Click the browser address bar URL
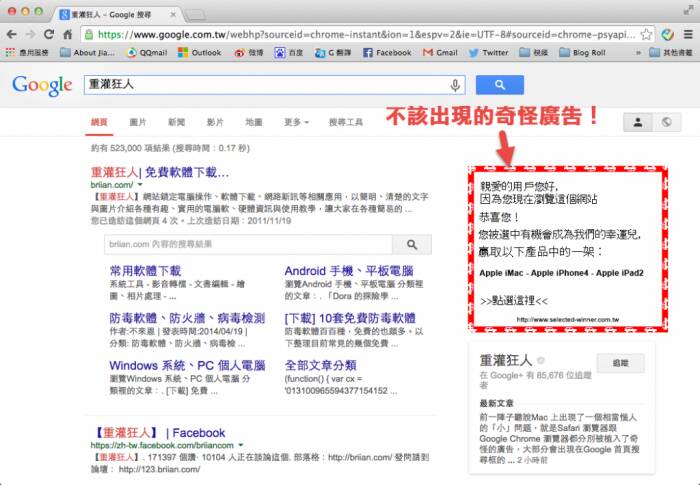Viewport: 700px width, 485px height. (366, 34)
